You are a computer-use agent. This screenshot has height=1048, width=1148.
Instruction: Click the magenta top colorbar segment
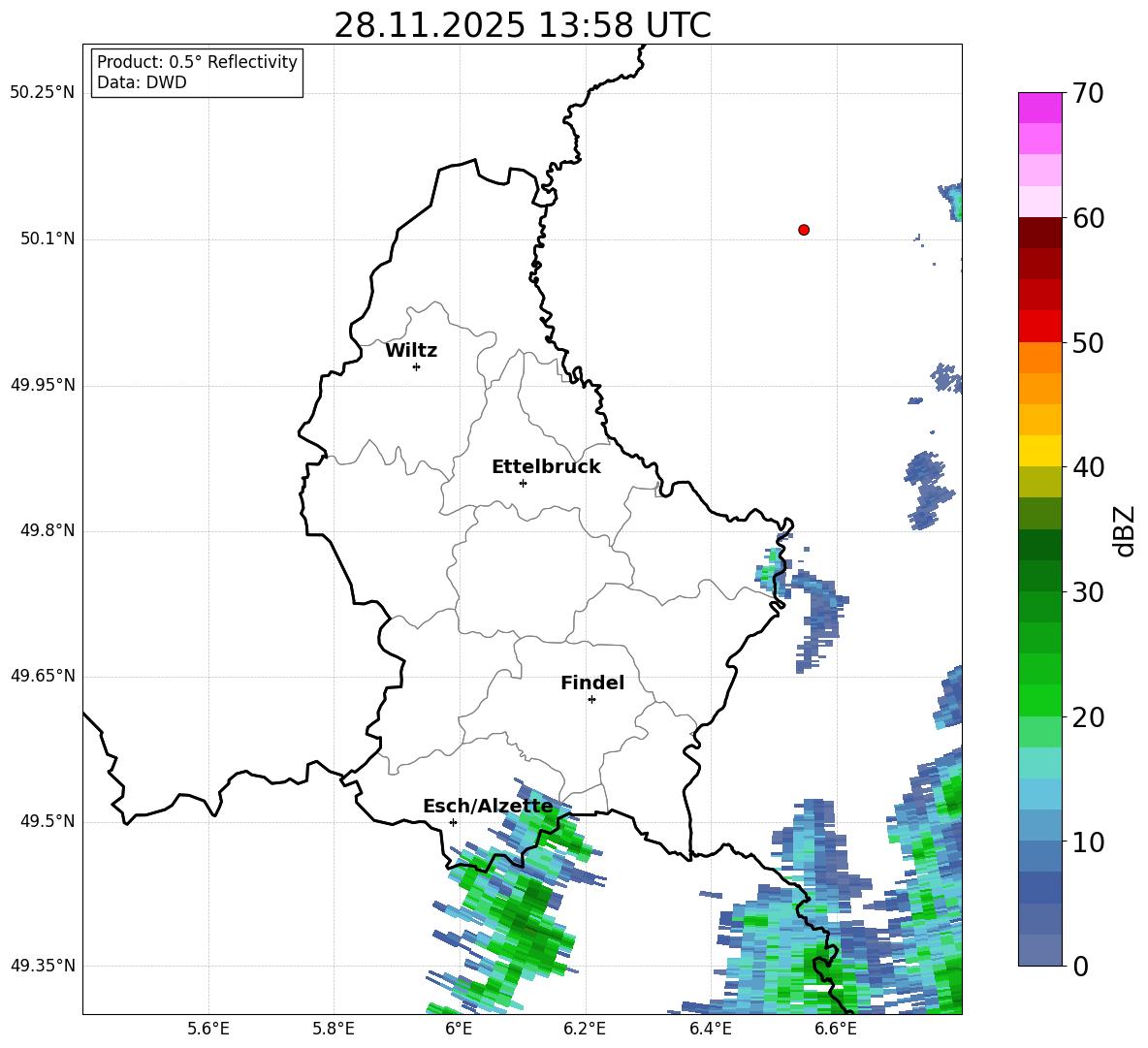pyautogui.click(x=1039, y=108)
